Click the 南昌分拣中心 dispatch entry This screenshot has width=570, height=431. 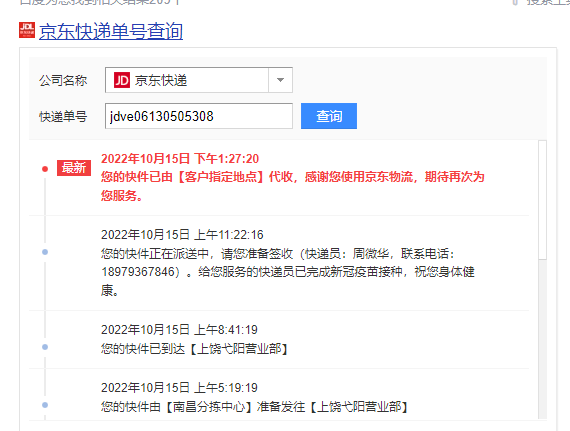[x=254, y=407]
